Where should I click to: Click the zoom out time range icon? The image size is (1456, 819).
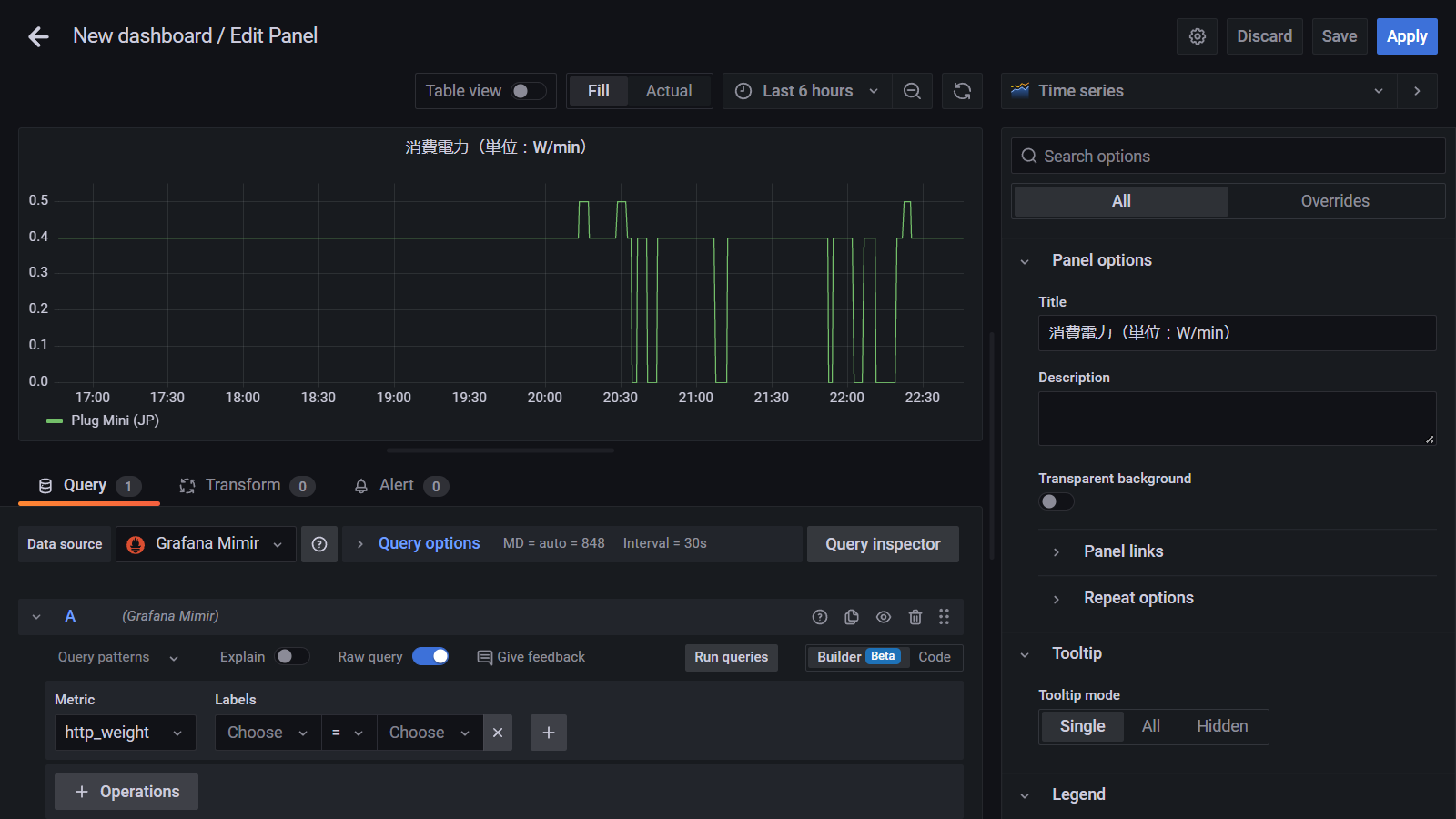coord(912,91)
